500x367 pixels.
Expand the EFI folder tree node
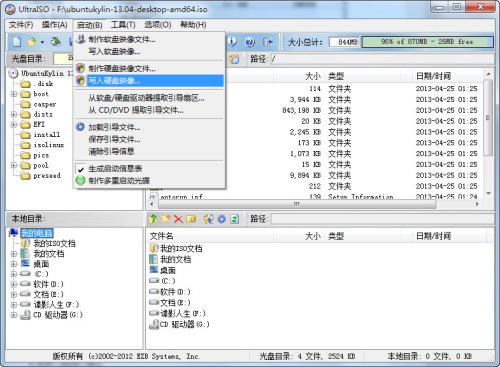click(14, 125)
